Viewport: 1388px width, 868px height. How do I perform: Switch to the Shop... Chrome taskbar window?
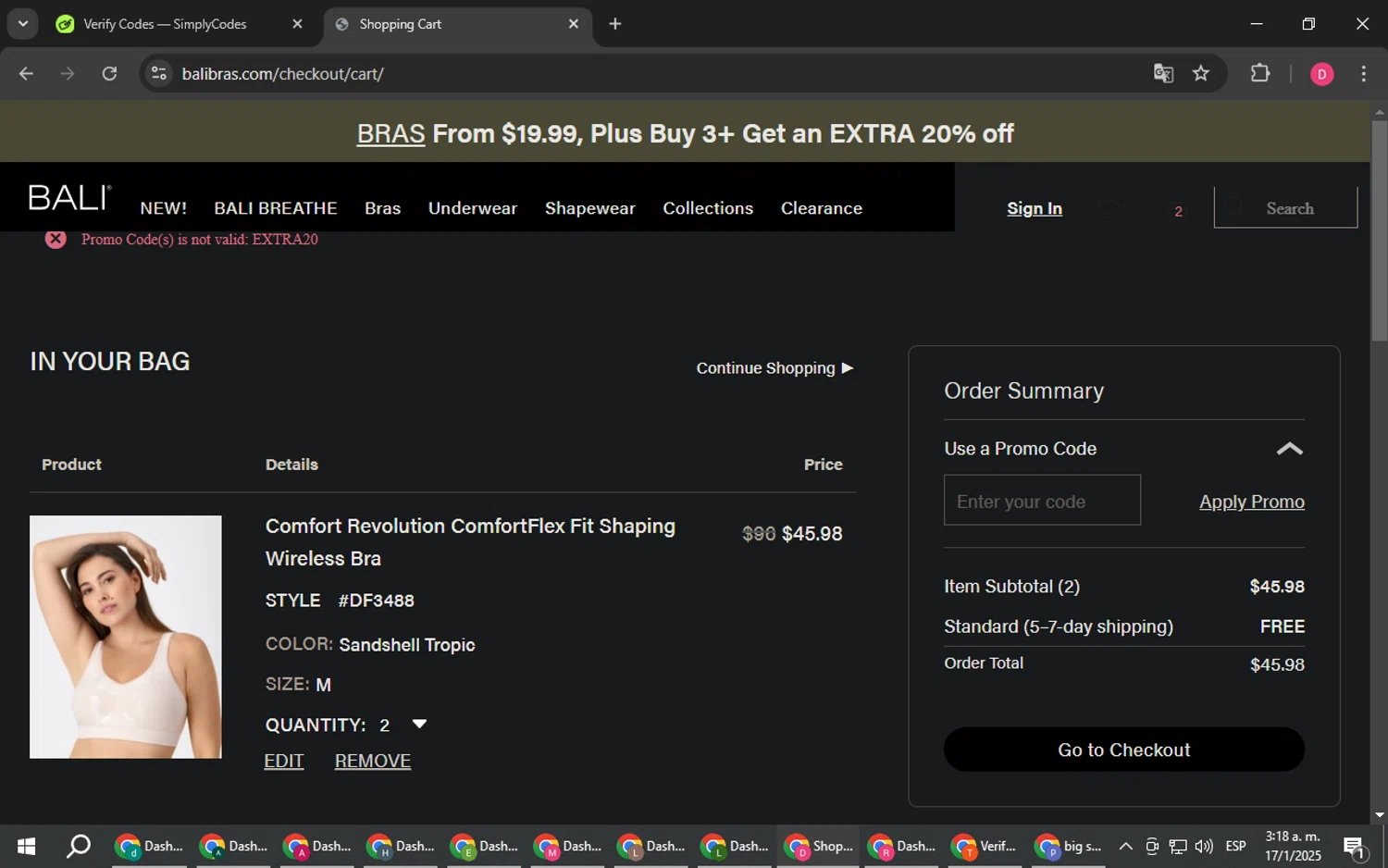pos(818,846)
